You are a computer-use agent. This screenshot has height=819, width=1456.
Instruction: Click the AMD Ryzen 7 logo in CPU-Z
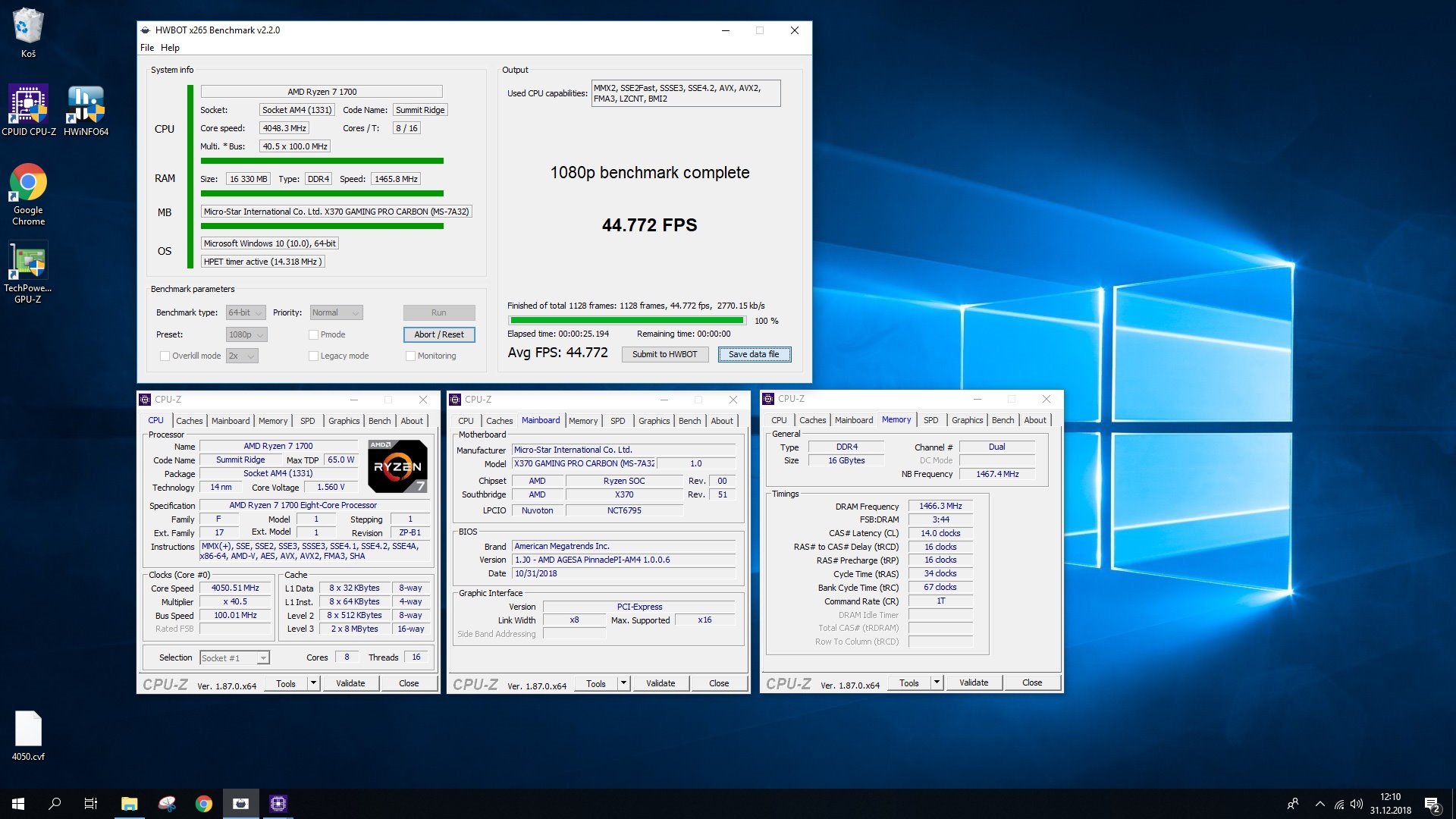coord(398,466)
